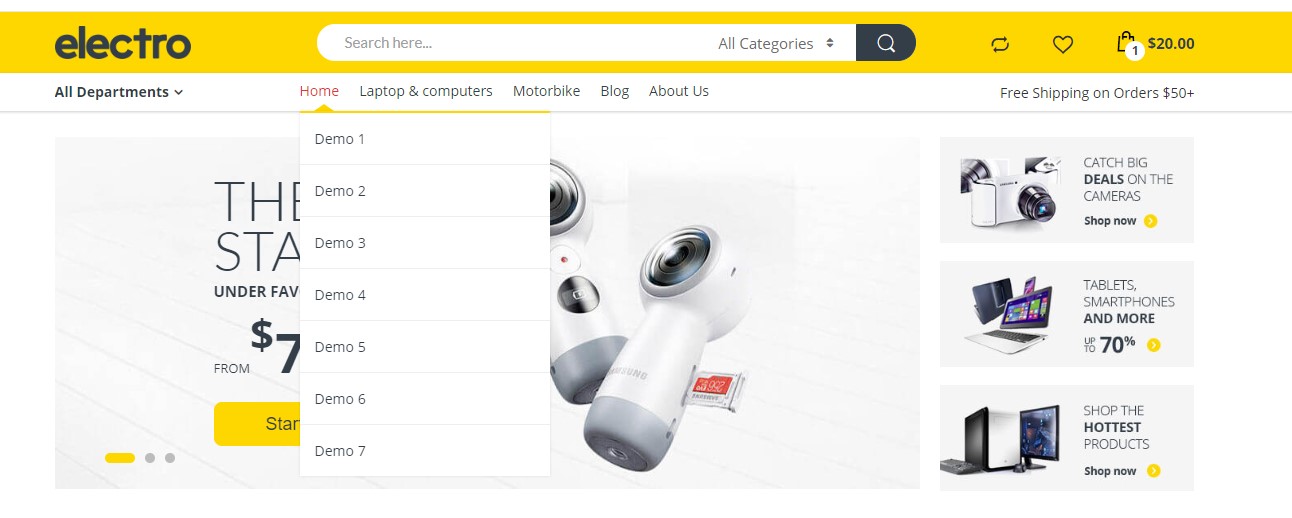Open the shopping cart bag icon
This screenshot has height=518, width=1292.
point(1126,43)
